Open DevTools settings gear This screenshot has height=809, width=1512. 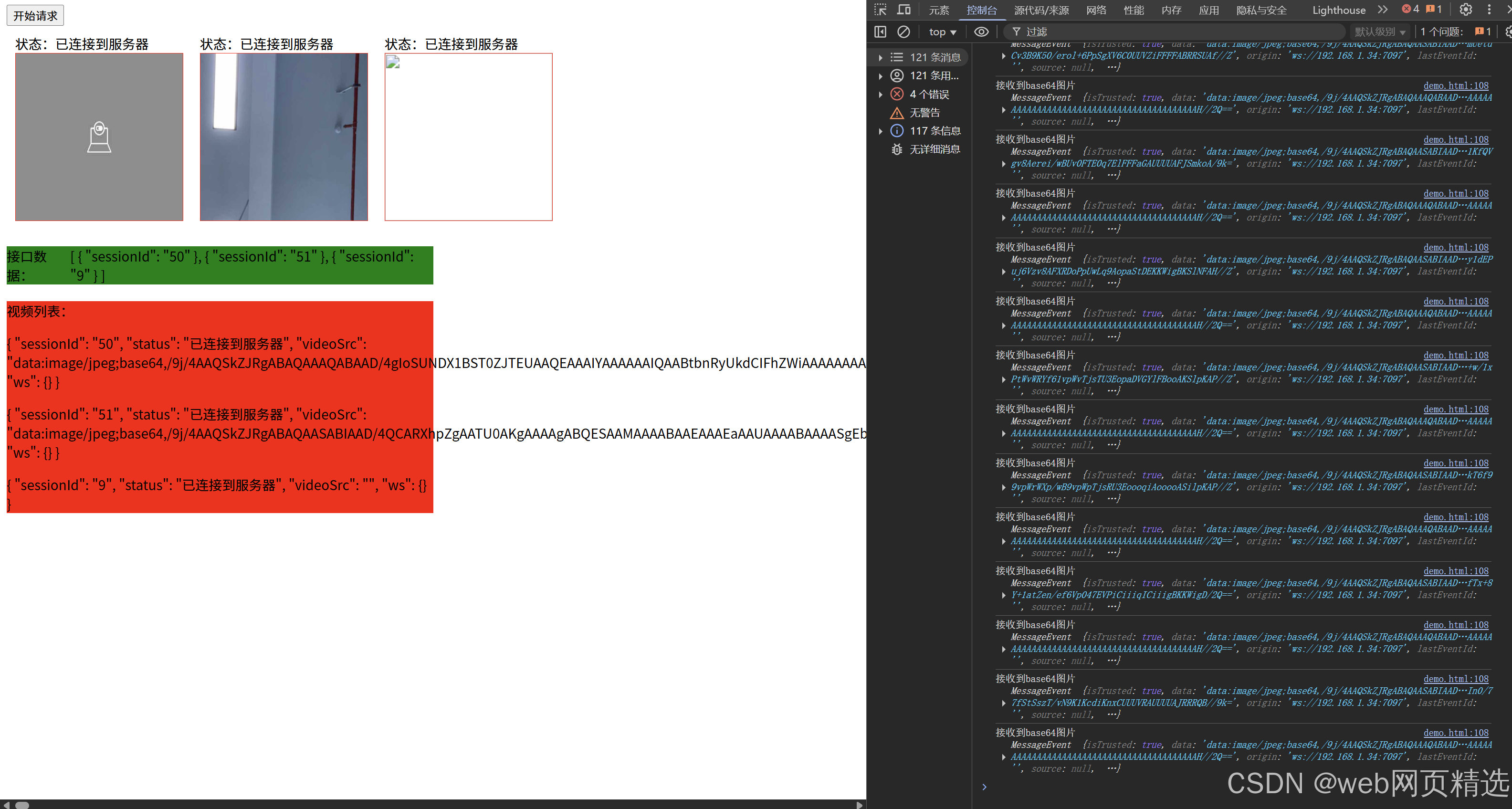point(1466,10)
